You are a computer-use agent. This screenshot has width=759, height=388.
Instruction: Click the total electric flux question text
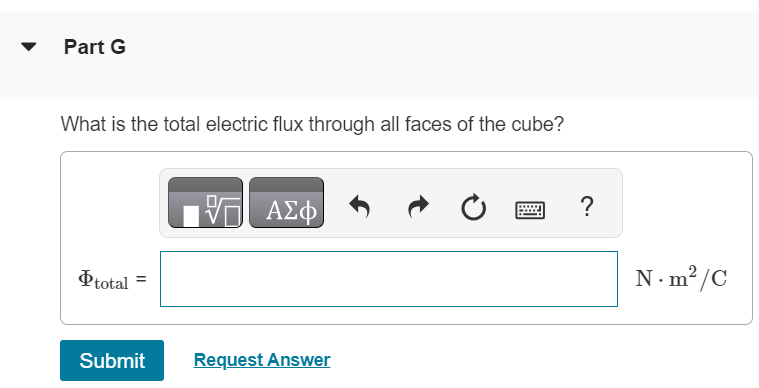(312, 124)
